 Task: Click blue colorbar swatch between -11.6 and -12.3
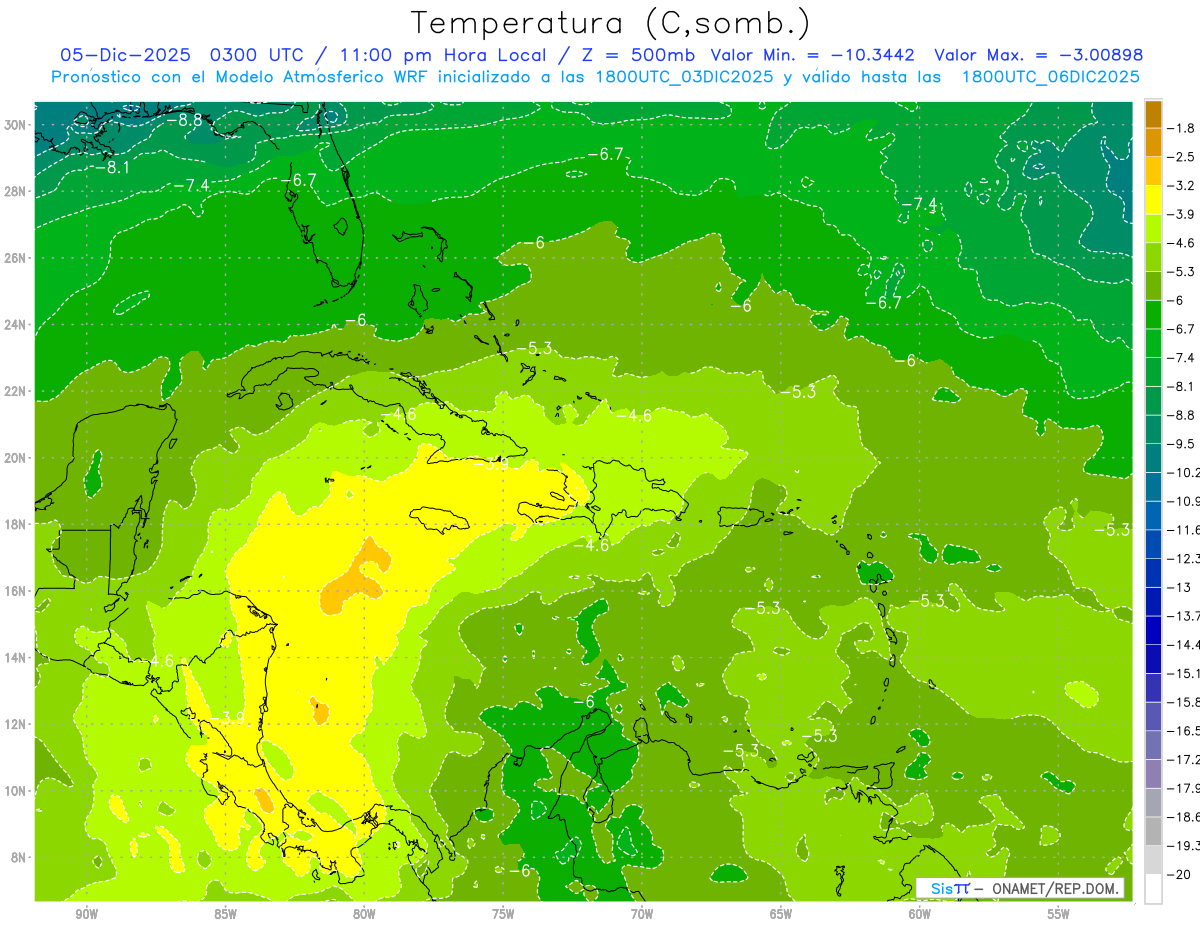(x=1153, y=544)
